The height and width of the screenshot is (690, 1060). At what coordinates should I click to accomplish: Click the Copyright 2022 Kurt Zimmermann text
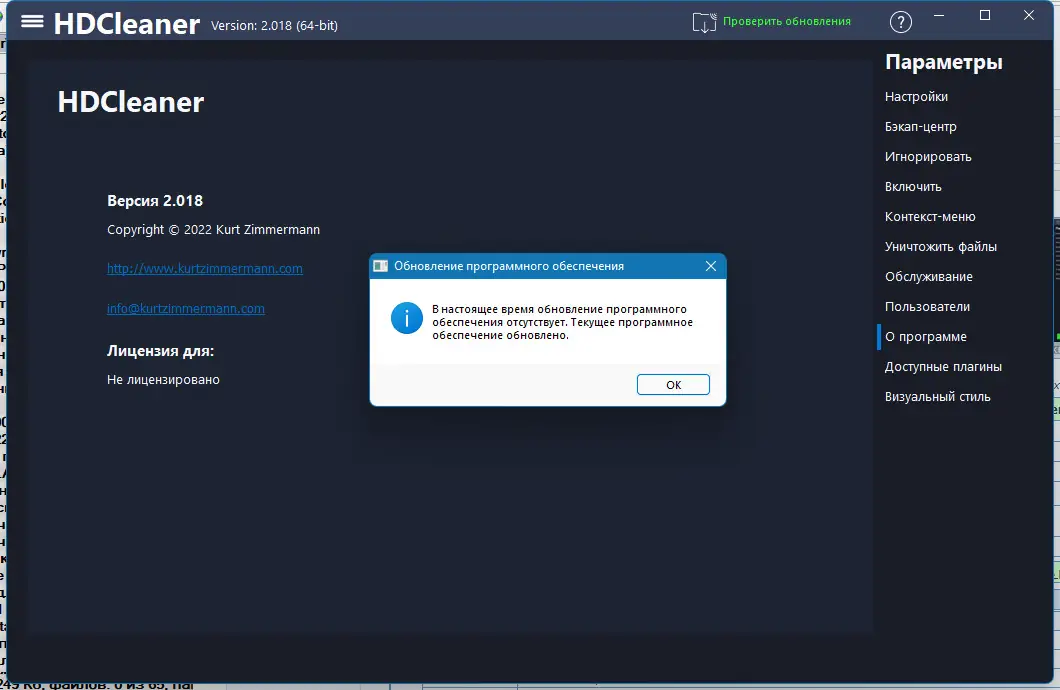point(214,230)
